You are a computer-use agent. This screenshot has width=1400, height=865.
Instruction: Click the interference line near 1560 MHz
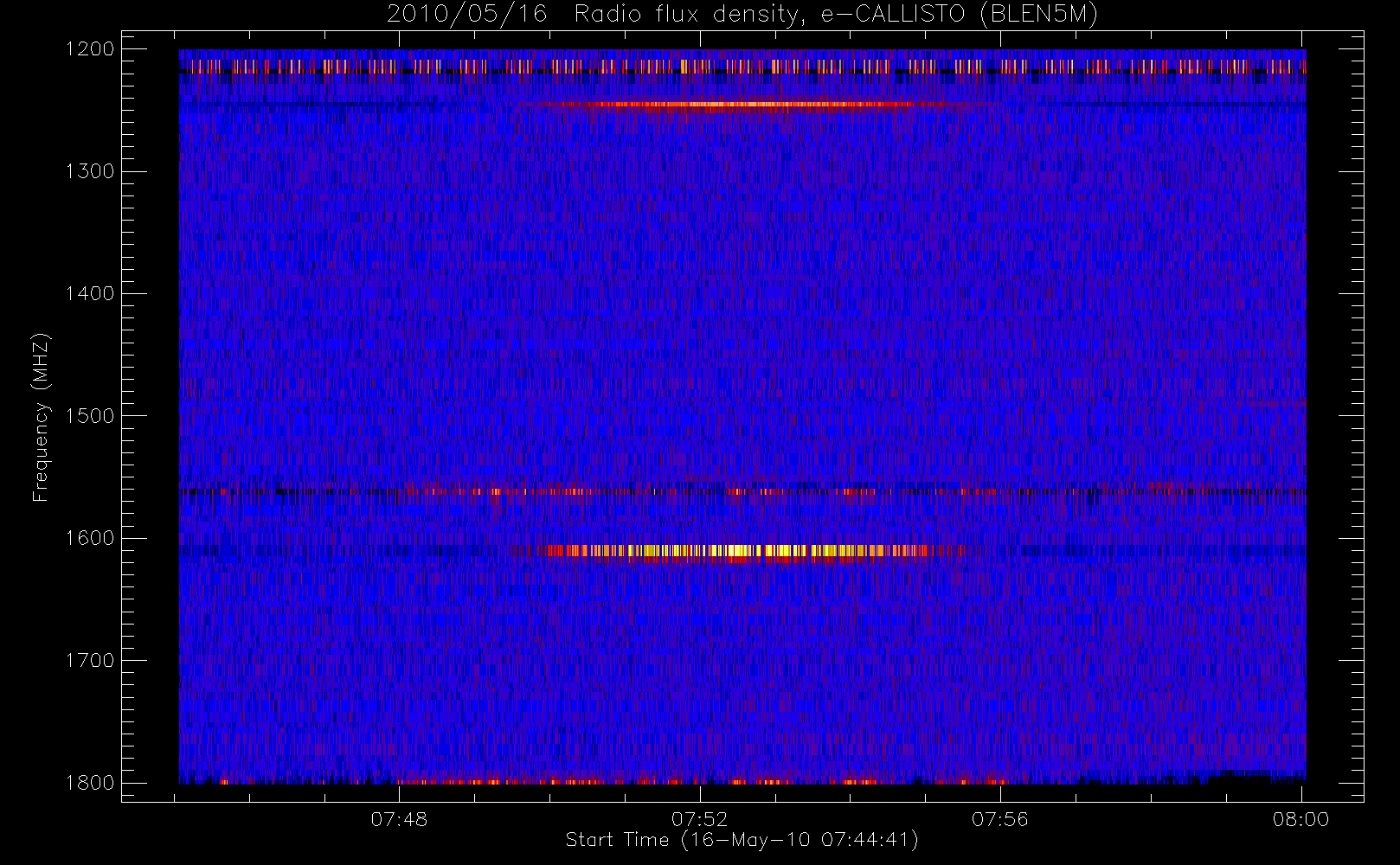pyautogui.click(x=742, y=491)
